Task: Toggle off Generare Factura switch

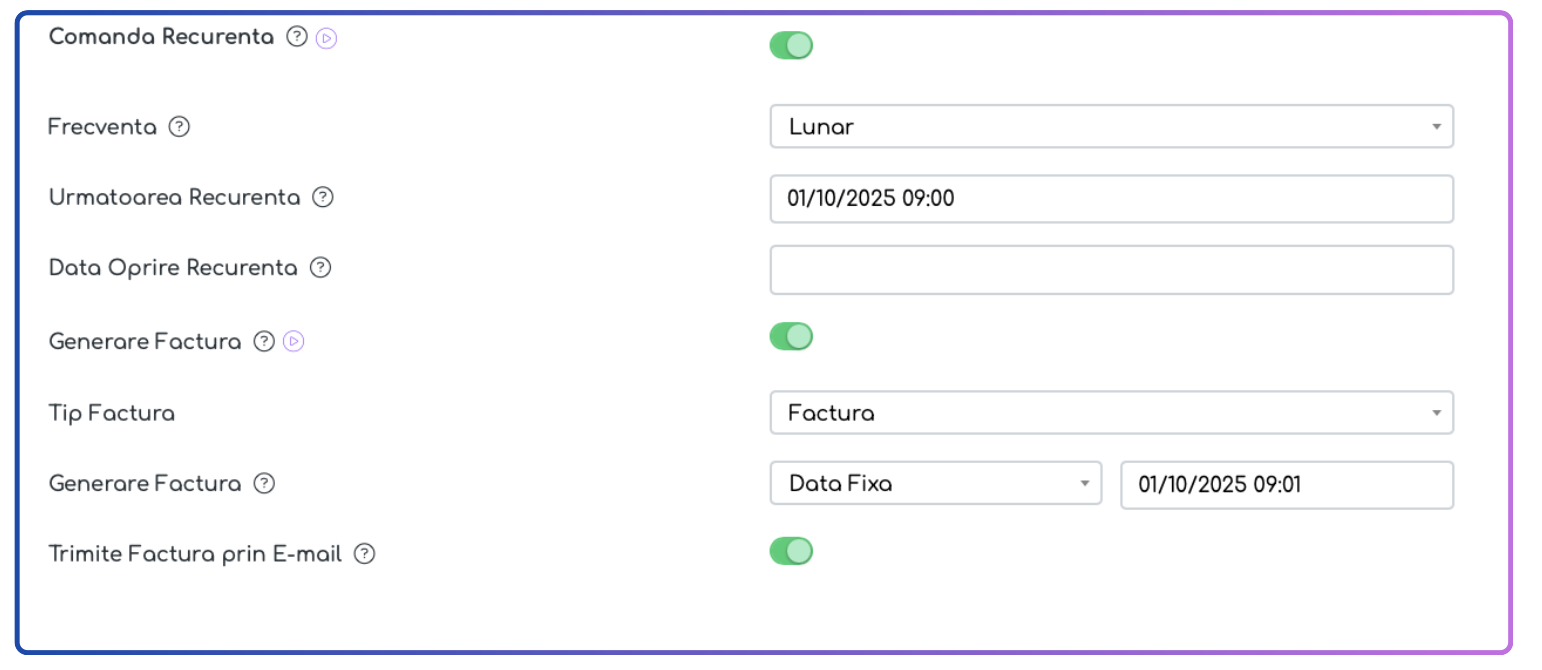Action: coord(791,337)
